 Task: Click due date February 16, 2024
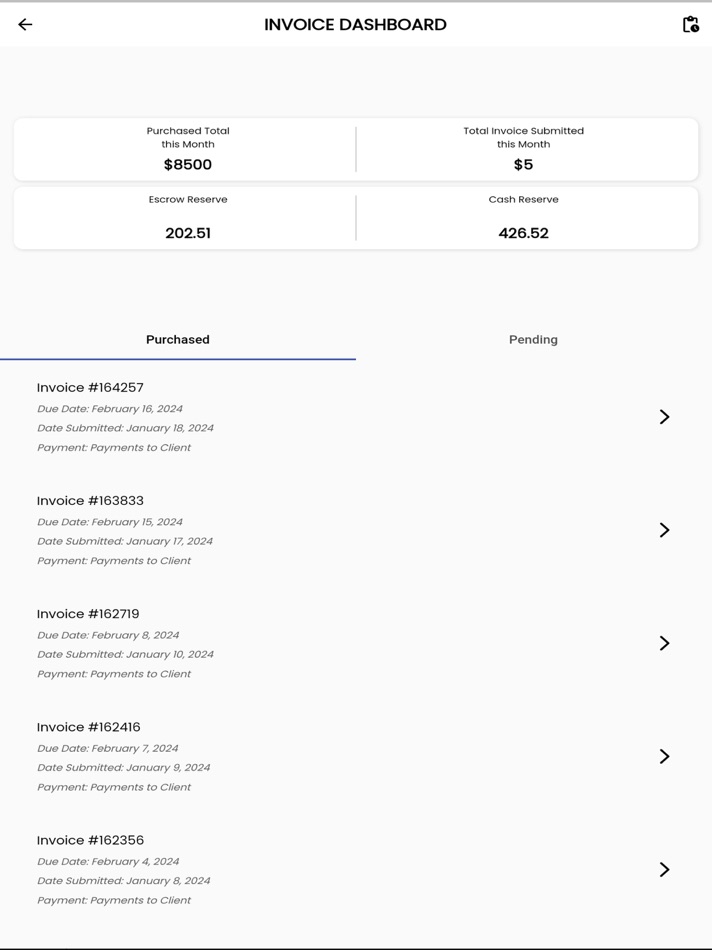pyautogui.click(x=110, y=409)
